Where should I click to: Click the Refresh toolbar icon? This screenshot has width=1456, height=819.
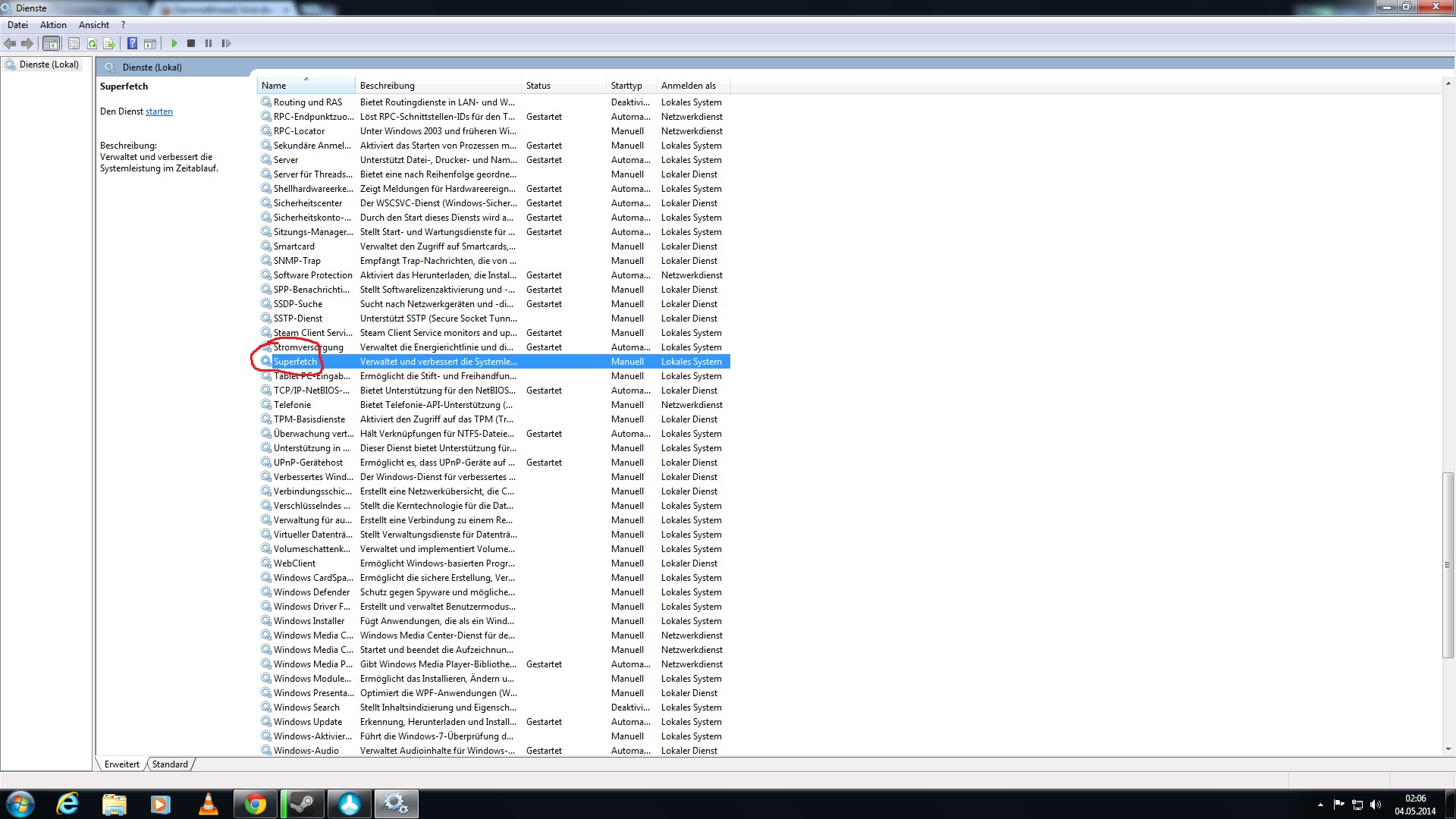pos(92,43)
